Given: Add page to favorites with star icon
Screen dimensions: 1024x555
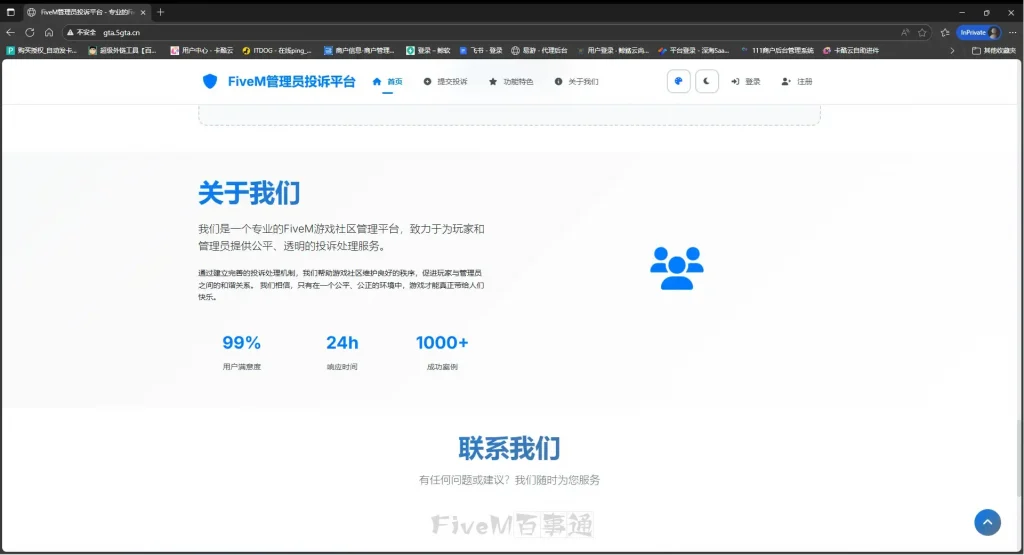Looking at the screenshot, I should pyautogui.click(x=922, y=32).
